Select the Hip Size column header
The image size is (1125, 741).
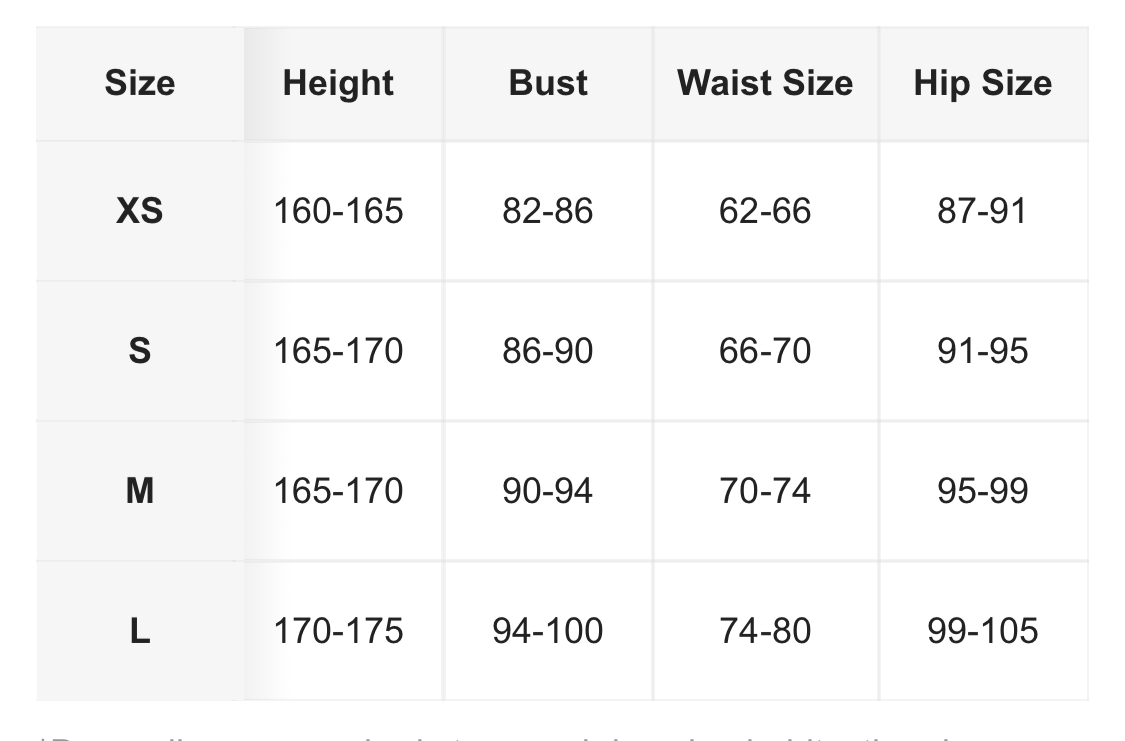[982, 83]
